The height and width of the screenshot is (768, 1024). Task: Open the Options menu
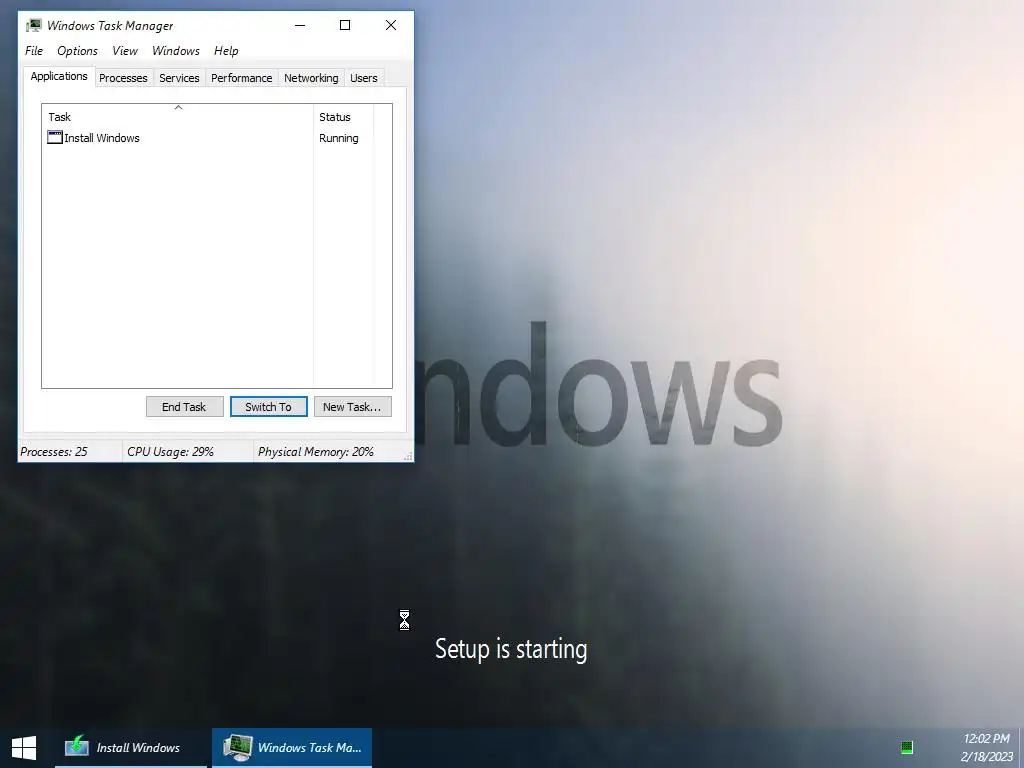pos(77,51)
